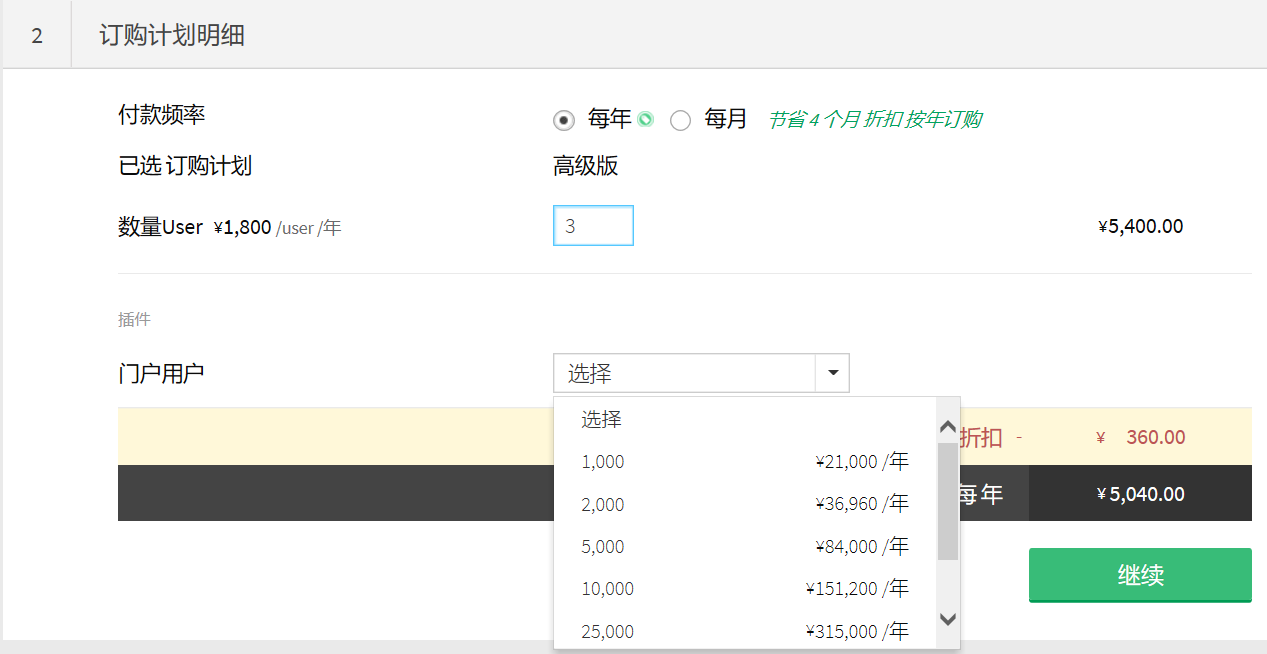Click the dropdown list scroll-down arrow
Screen dimensions: 1267x654
[948, 618]
